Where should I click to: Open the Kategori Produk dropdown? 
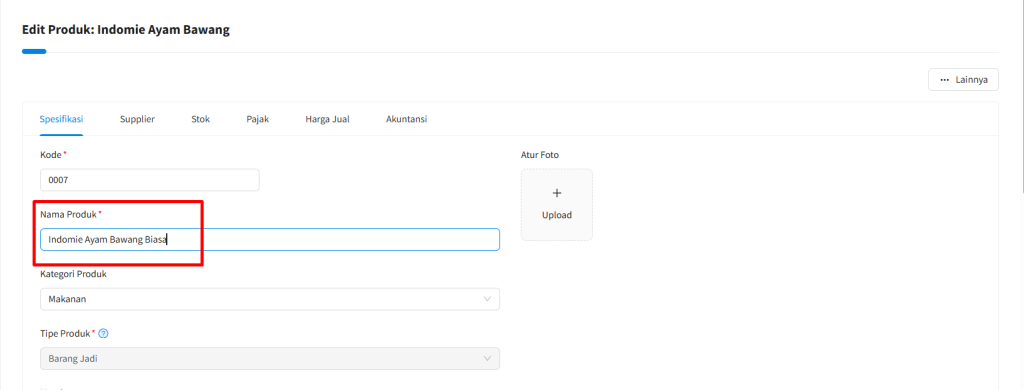point(270,299)
